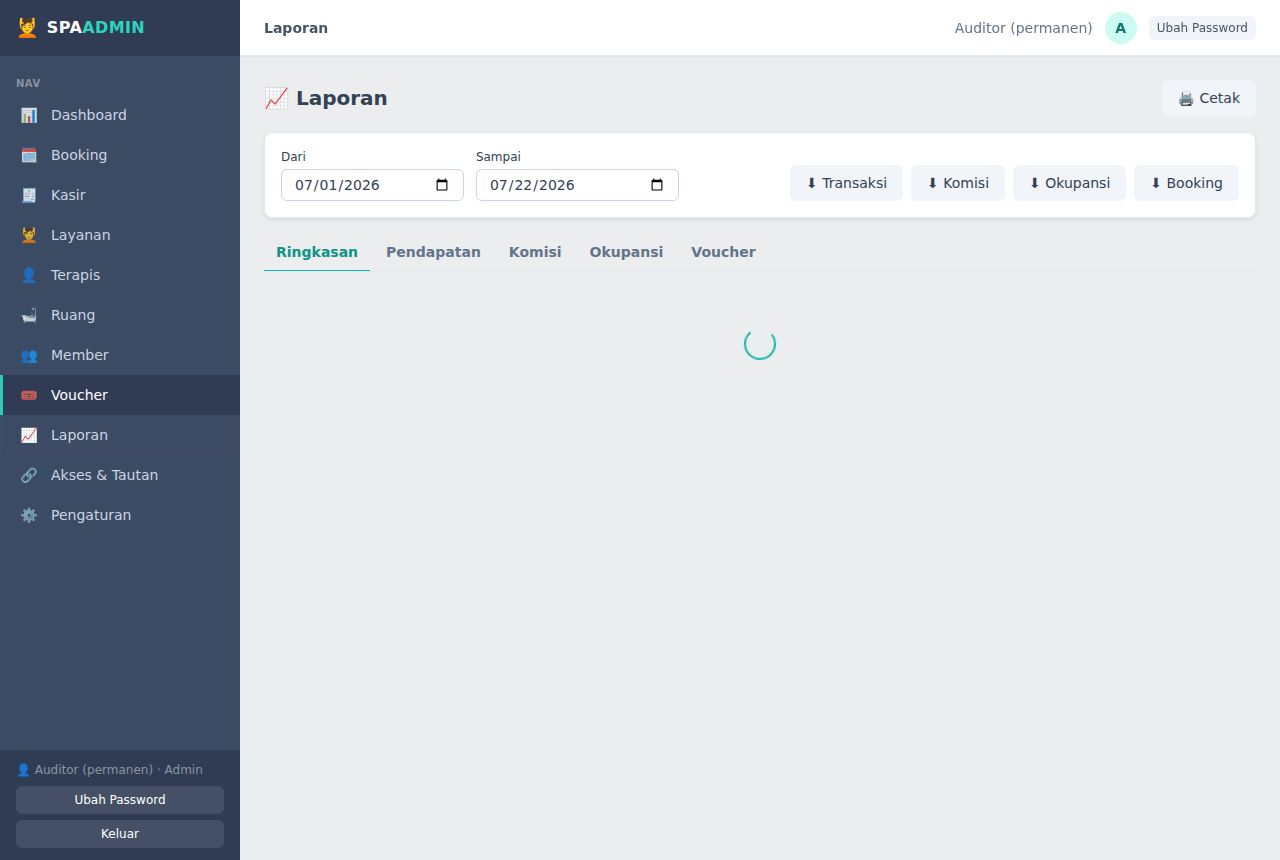Image resolution: width=1280 pixels, height=860 pixels.
Task: Click the Ruang bathtub icon
Action: tap(29, 315)
